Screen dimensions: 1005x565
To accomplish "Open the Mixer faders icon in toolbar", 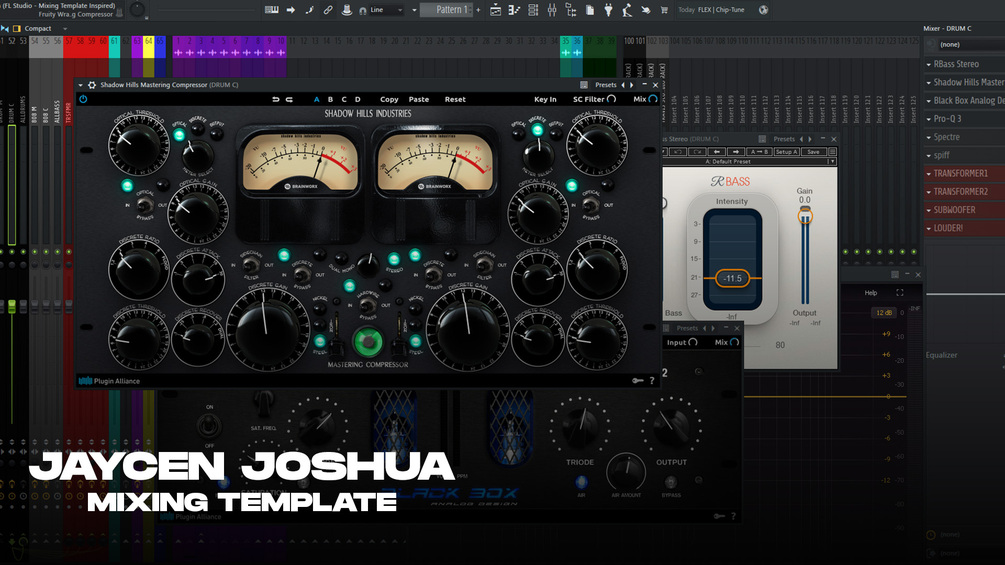I will [552, 10].
